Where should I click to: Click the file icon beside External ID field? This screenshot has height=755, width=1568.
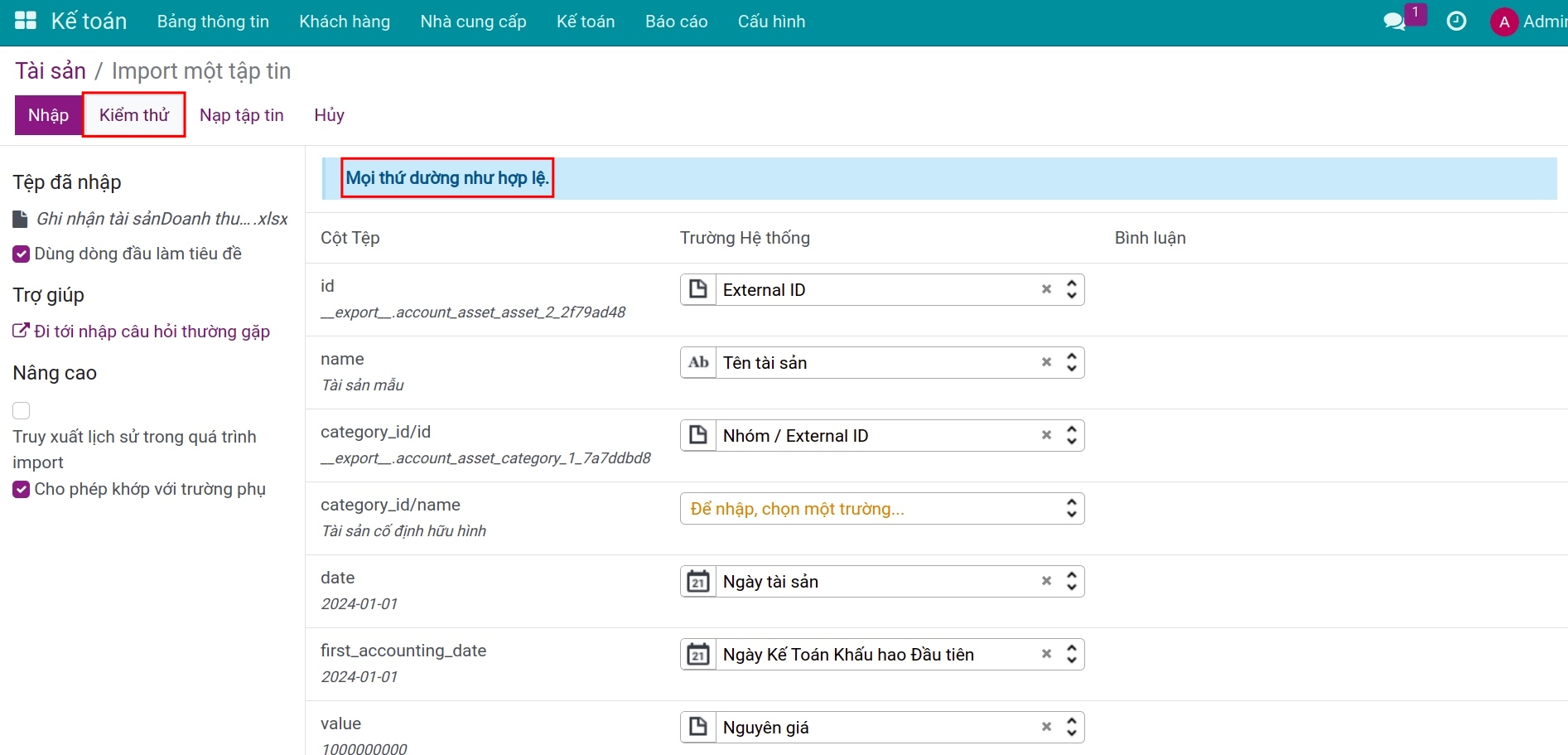[698, 290]
